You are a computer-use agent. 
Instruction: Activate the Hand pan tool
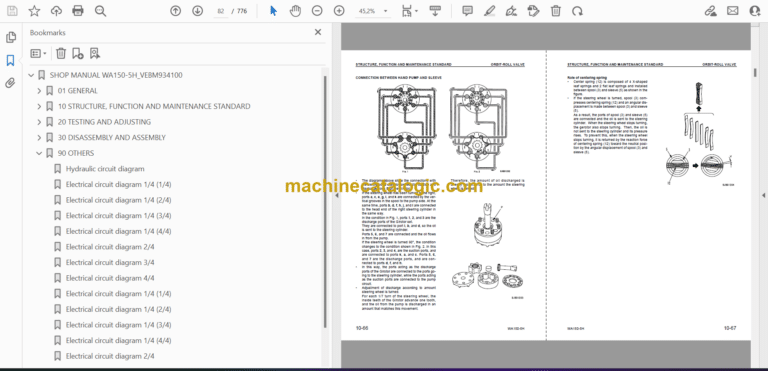click(x=295, y=11)
